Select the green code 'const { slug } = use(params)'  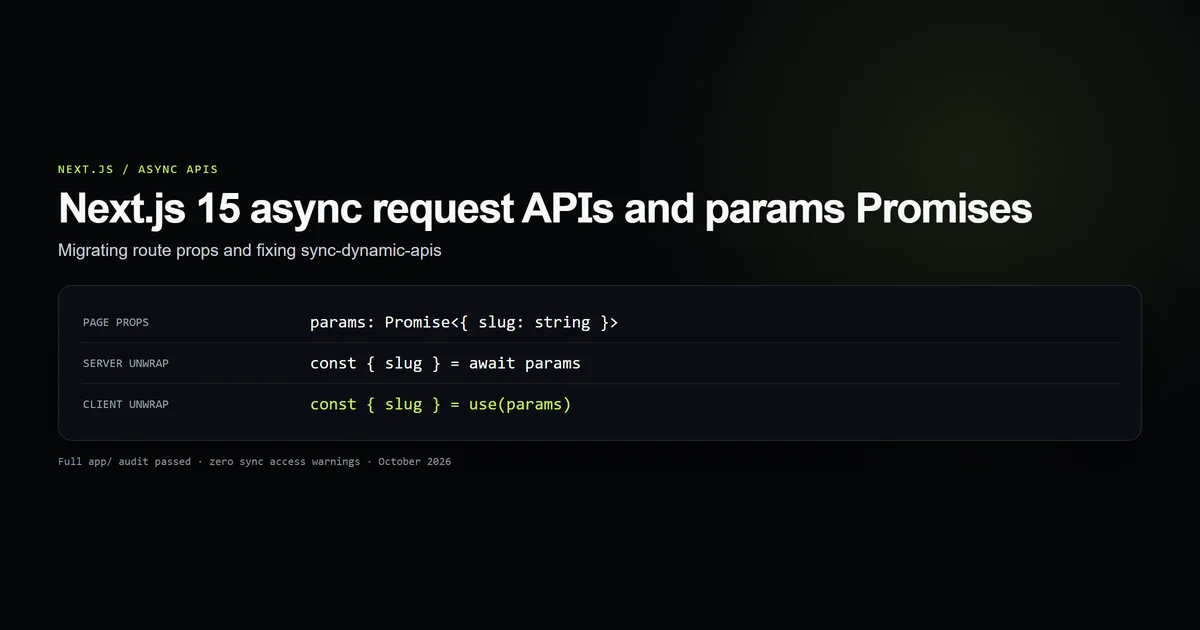pyautogui.click(x=440, y=404)
